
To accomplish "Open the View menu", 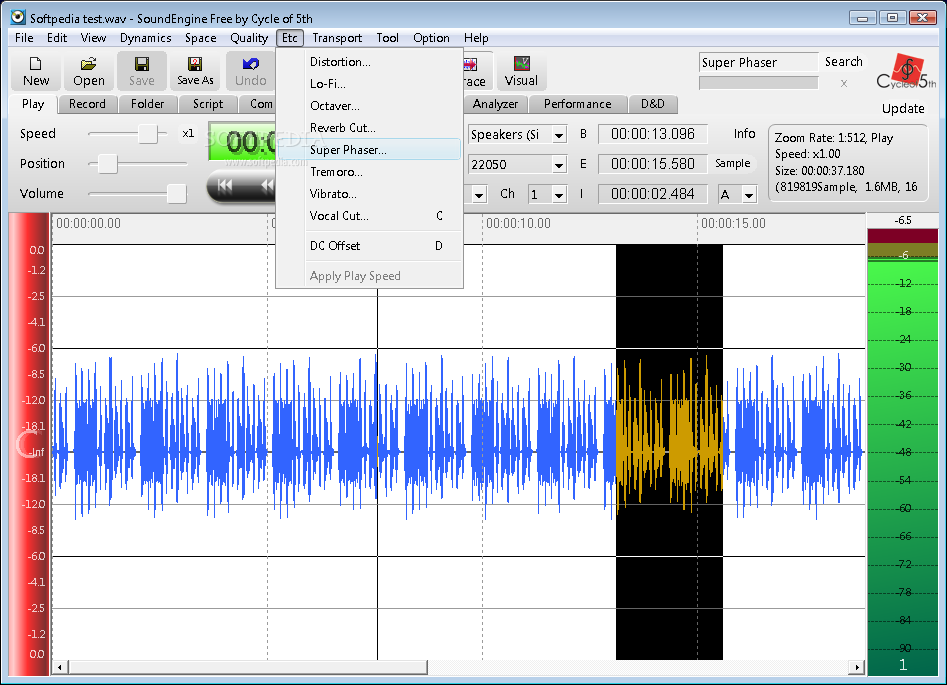I will 94,38.
